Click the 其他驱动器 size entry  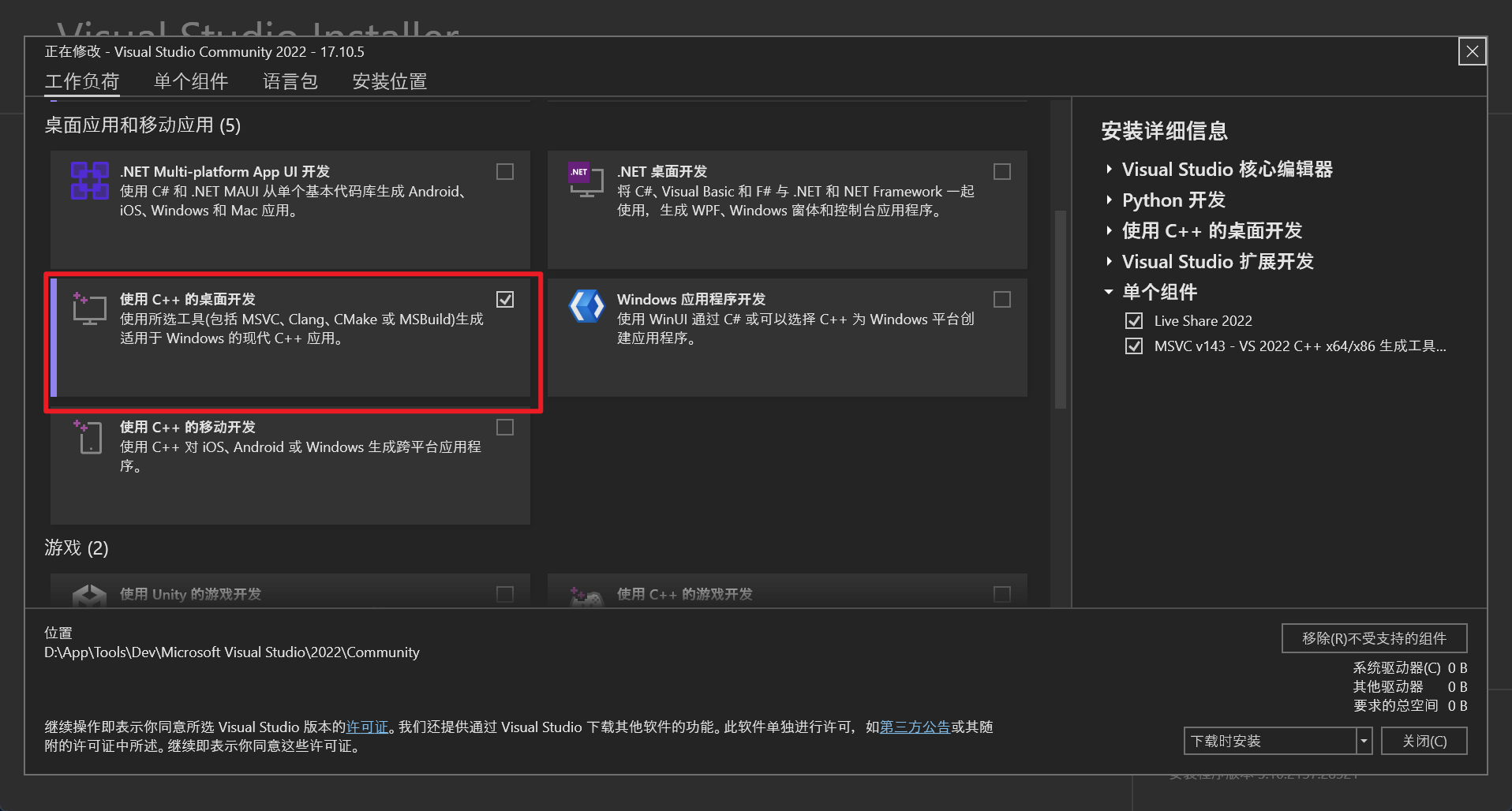1410,687
